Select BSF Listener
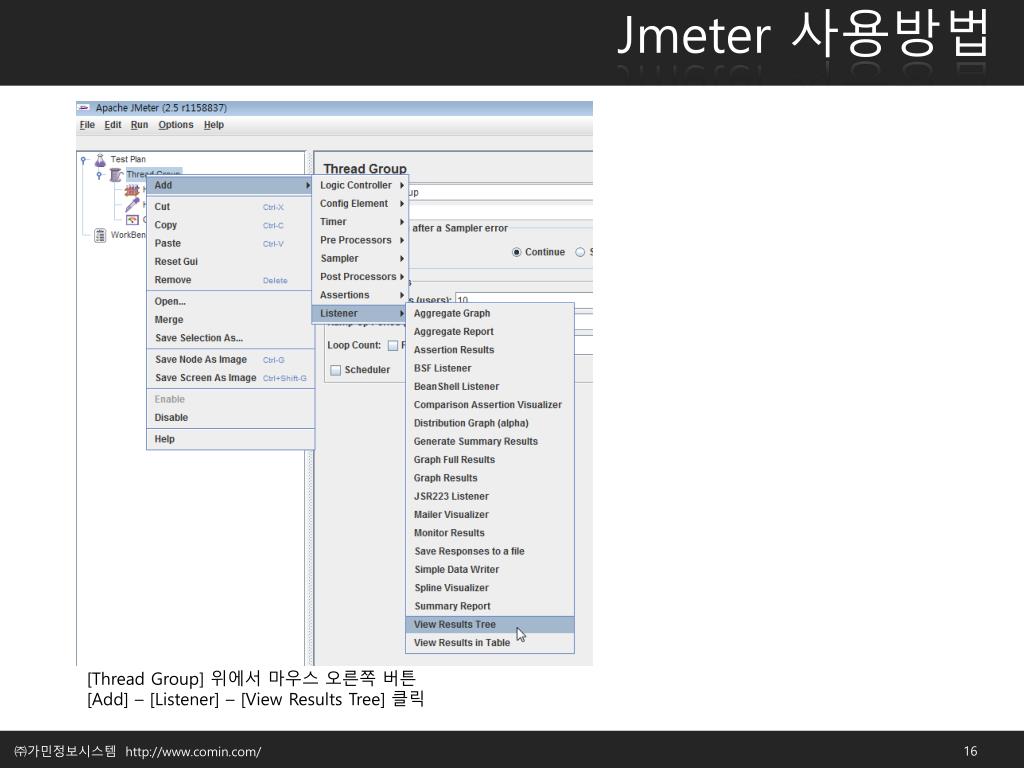Image resolution: width=1024 pixels, height=768 pixels. [490, 368]
